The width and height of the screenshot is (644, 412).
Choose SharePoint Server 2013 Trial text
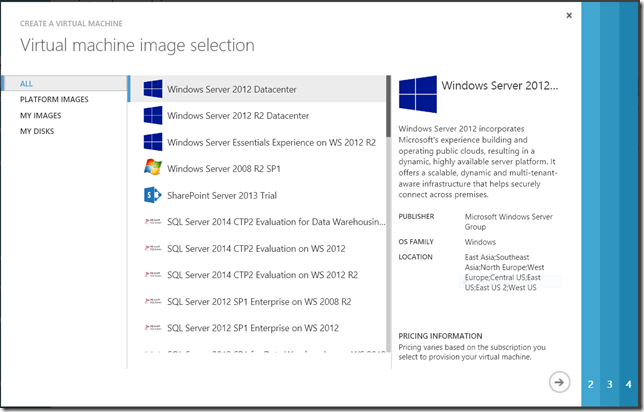pyautogui.click(x=222, y=196)
